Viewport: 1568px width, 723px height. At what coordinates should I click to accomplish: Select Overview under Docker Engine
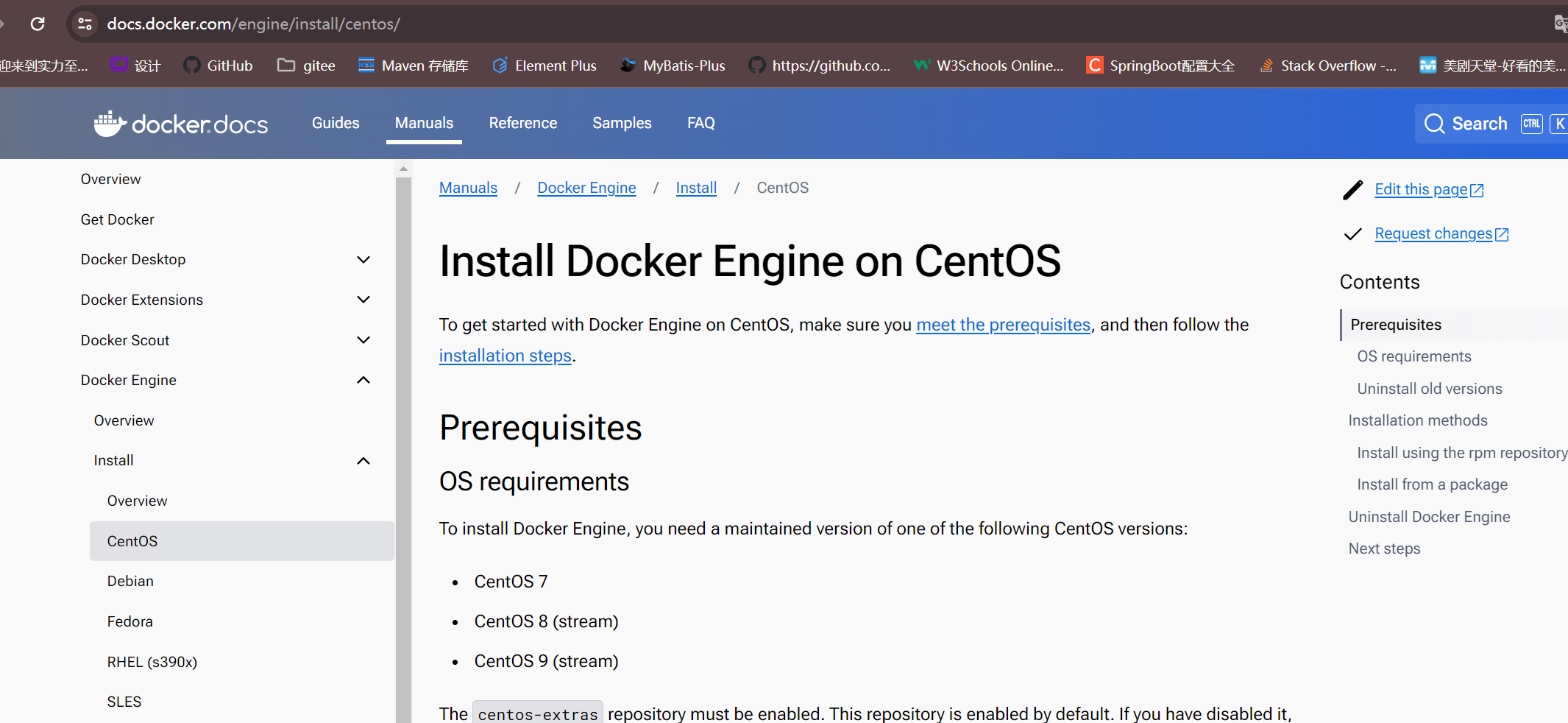(x=124, y=420)
